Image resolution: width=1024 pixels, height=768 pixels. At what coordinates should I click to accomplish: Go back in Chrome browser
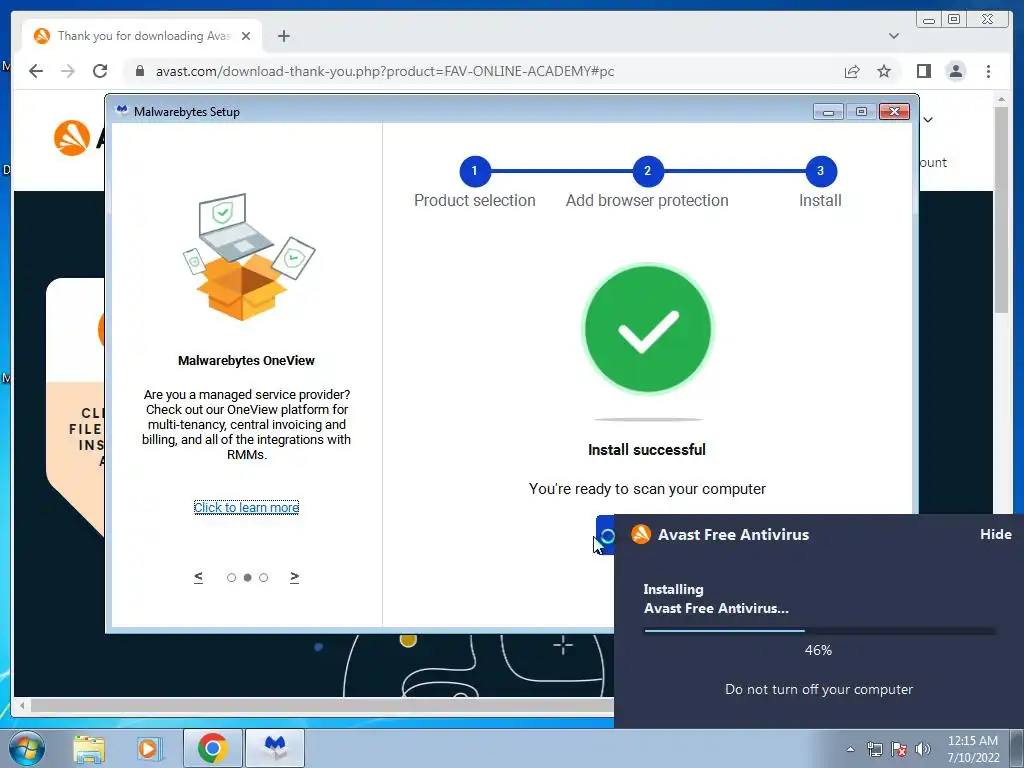pos(36,71)
